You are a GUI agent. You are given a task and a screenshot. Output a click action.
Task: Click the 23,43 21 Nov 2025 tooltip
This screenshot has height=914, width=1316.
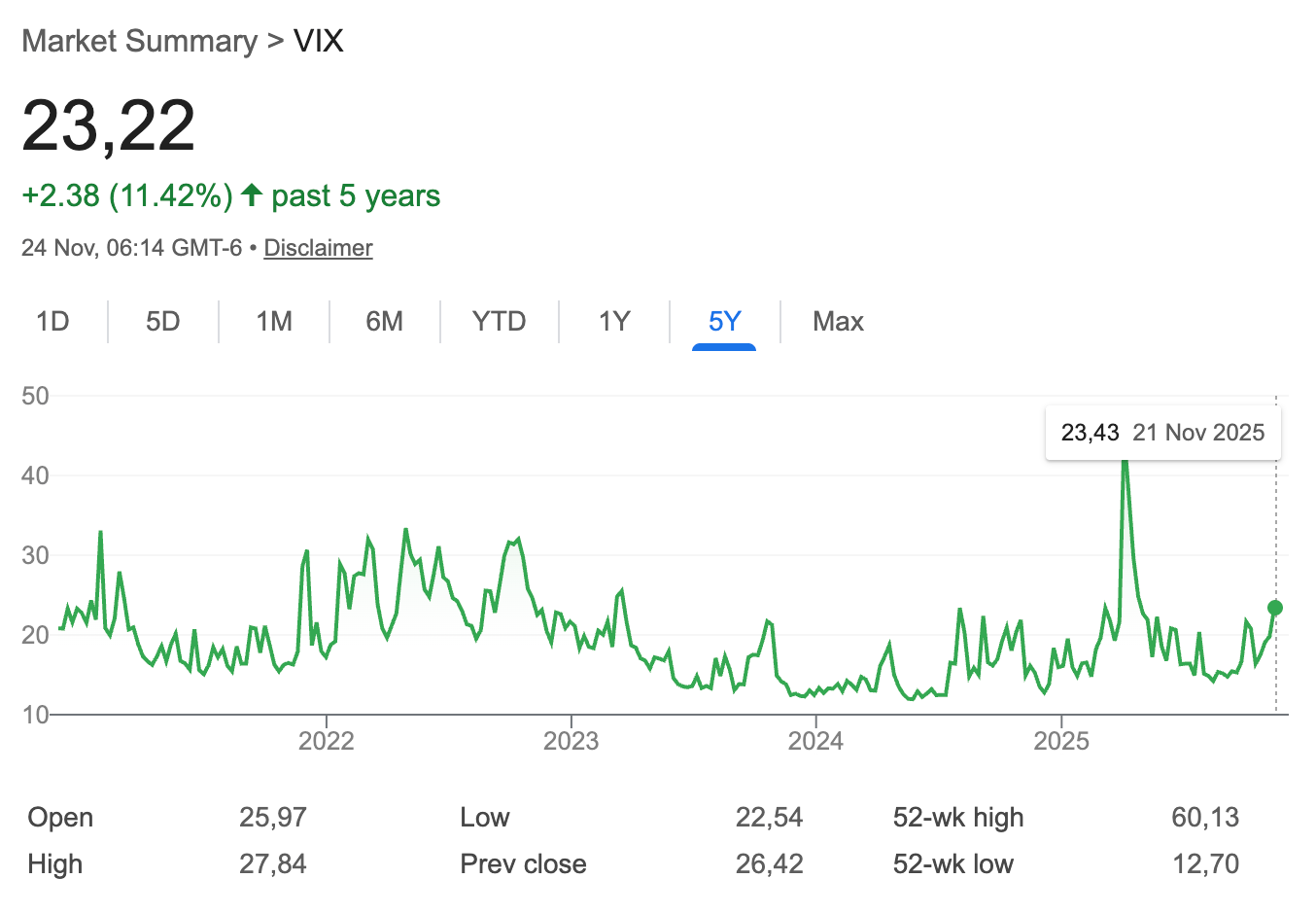[x=1162, y=433]
